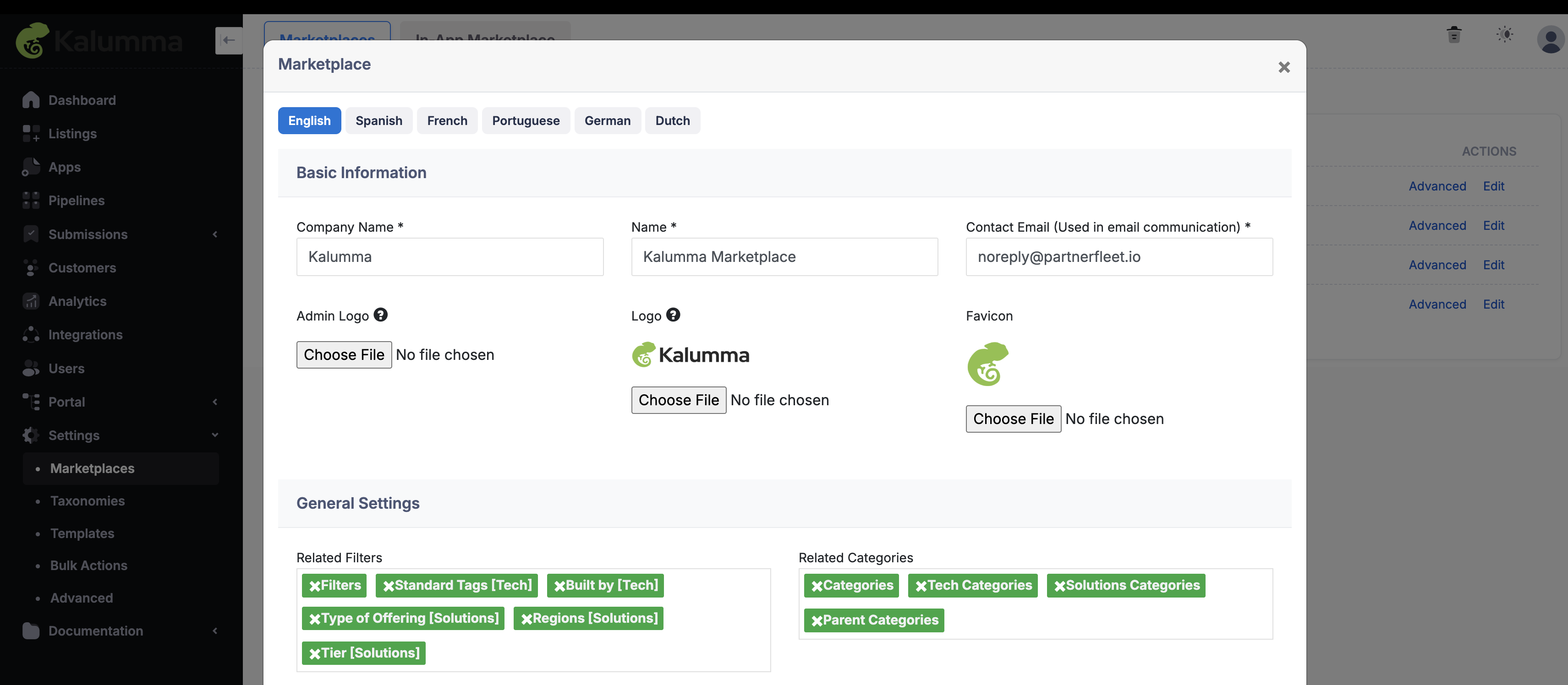
Task: Close the Marketplace dialog
Action: click(1284, 67)
